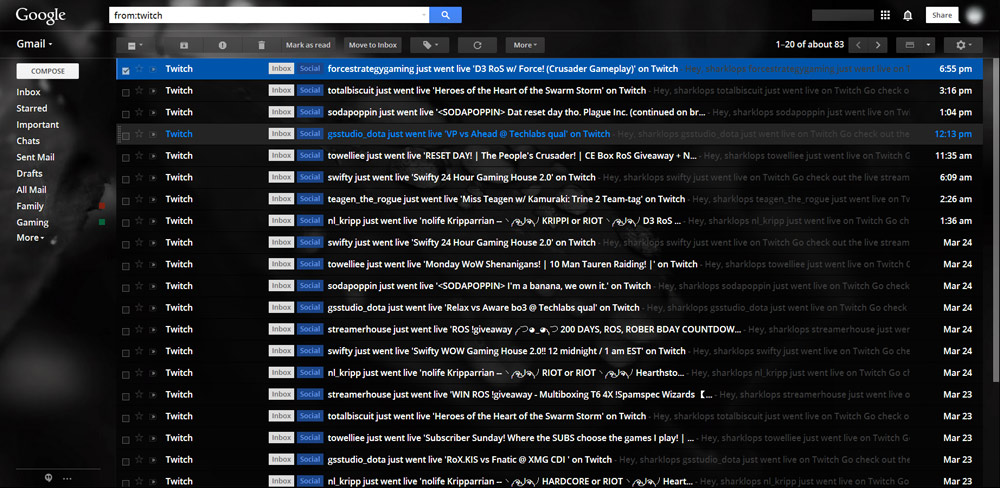The height and width of the screenshot is (488, 1000).
Task: Click Move to Inbox button
Action: (372, 45)
